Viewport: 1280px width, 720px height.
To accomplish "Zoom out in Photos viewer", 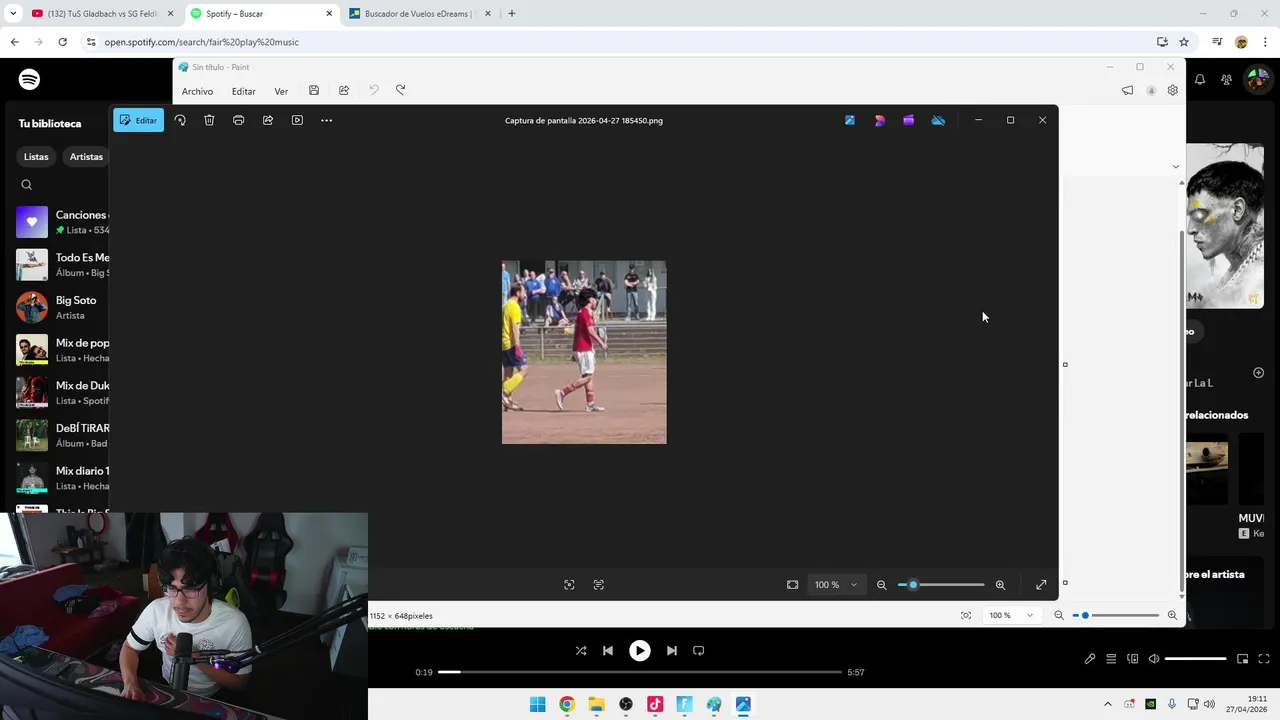I will (881, 585).
